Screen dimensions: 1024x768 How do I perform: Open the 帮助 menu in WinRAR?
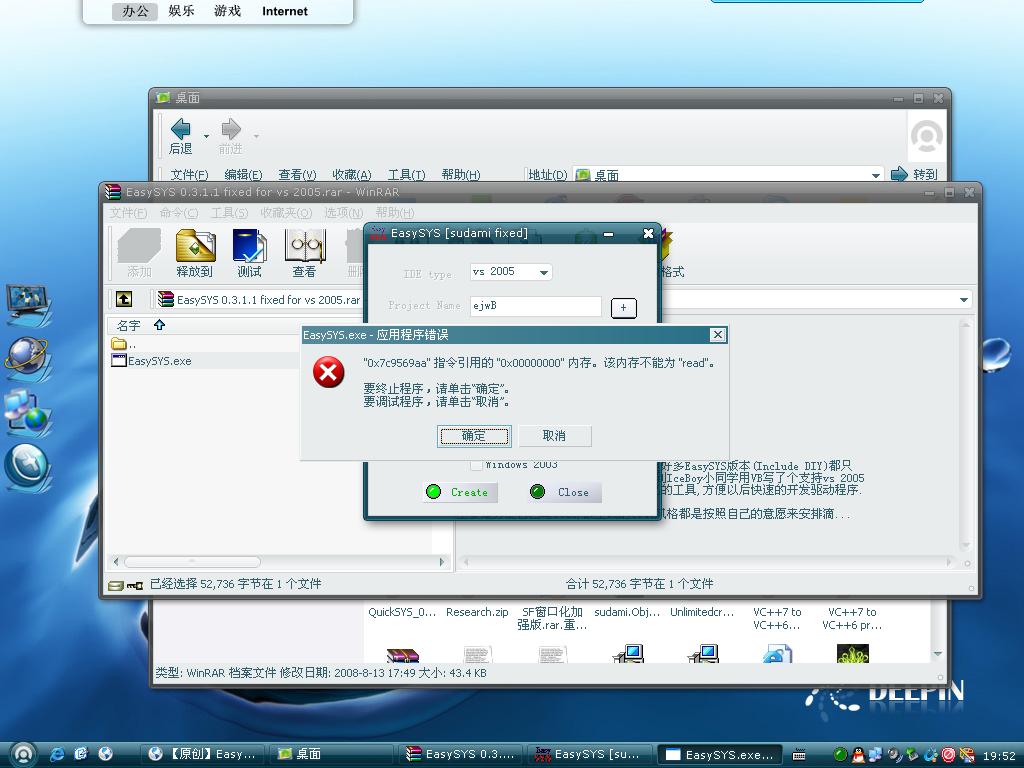point(394,213)
